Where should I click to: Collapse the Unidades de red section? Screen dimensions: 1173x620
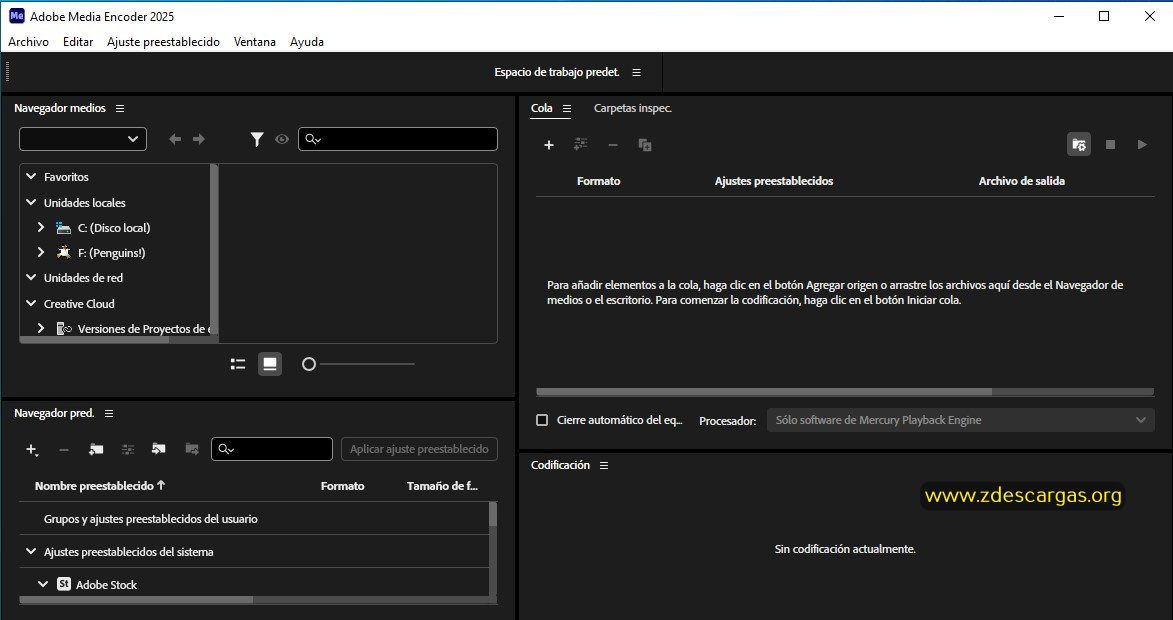click(31, 277)
